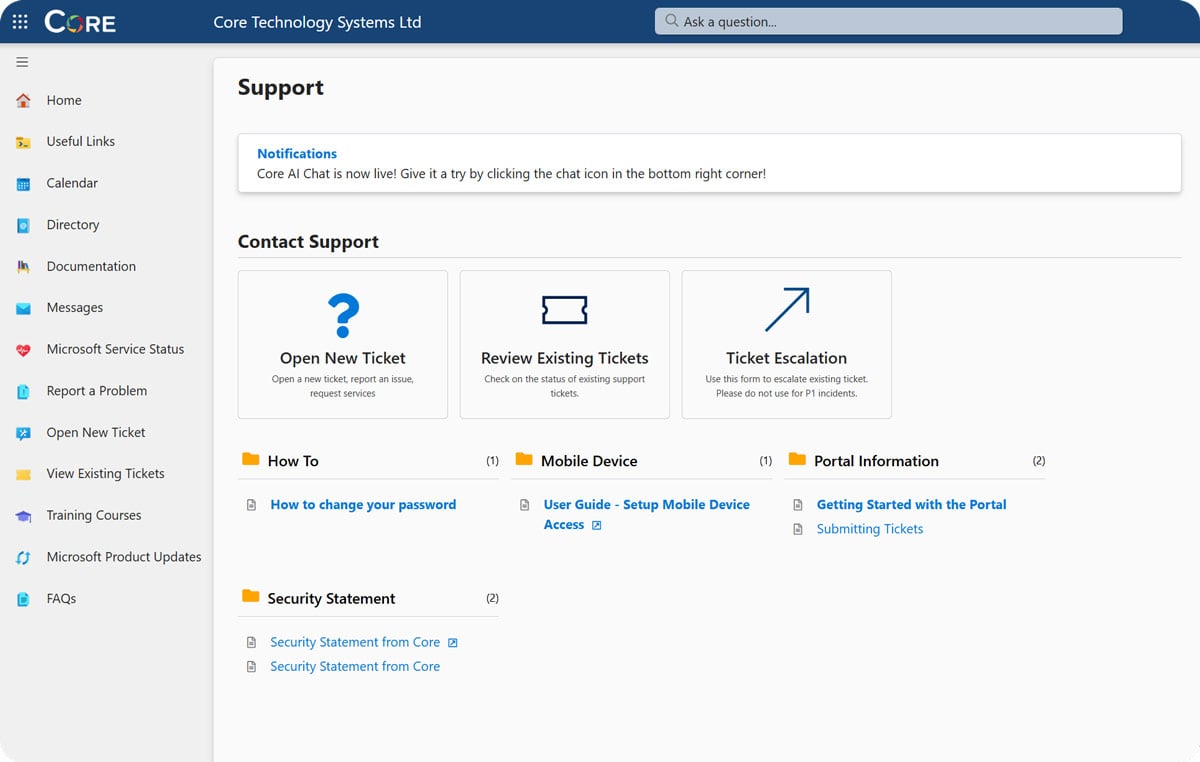The height and width of the screenshot is (762, 1200).
Task: Open the Ticket Escalation card
Action: [786, 344]
